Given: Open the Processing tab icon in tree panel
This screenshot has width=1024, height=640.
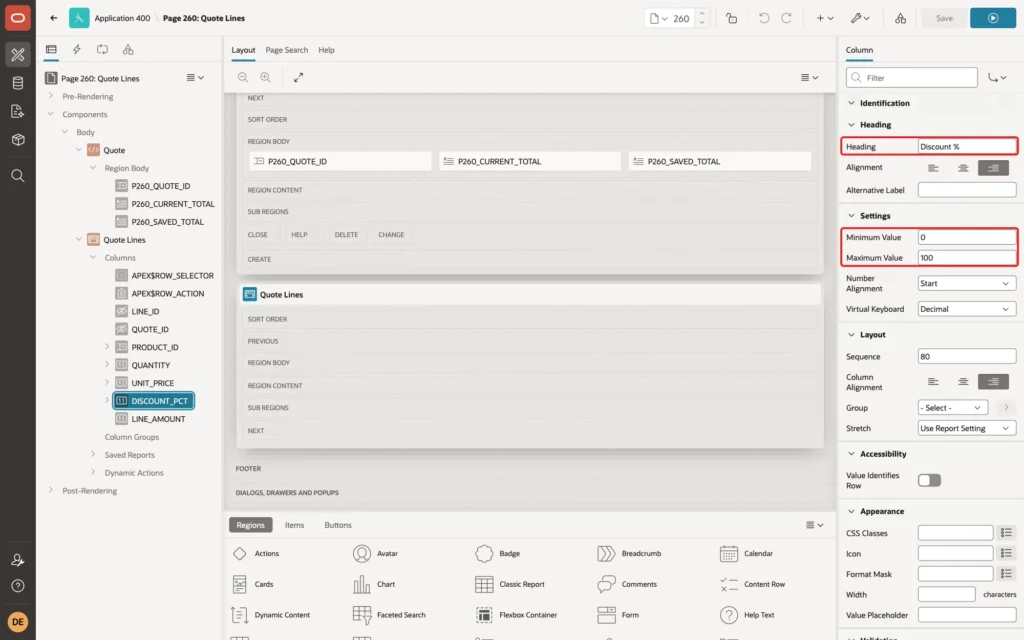Looking at the screenshot, I should (x=103, y=50).
